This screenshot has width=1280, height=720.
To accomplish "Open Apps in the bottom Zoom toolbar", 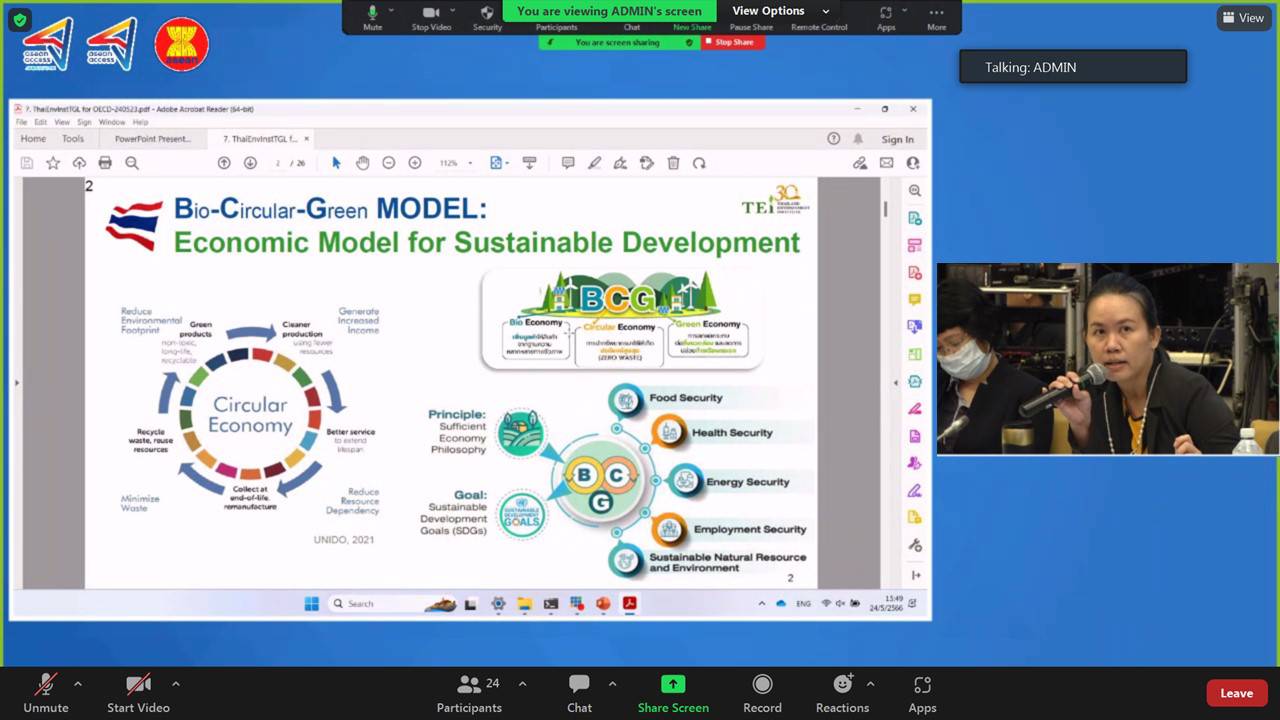I will point(922,694).
